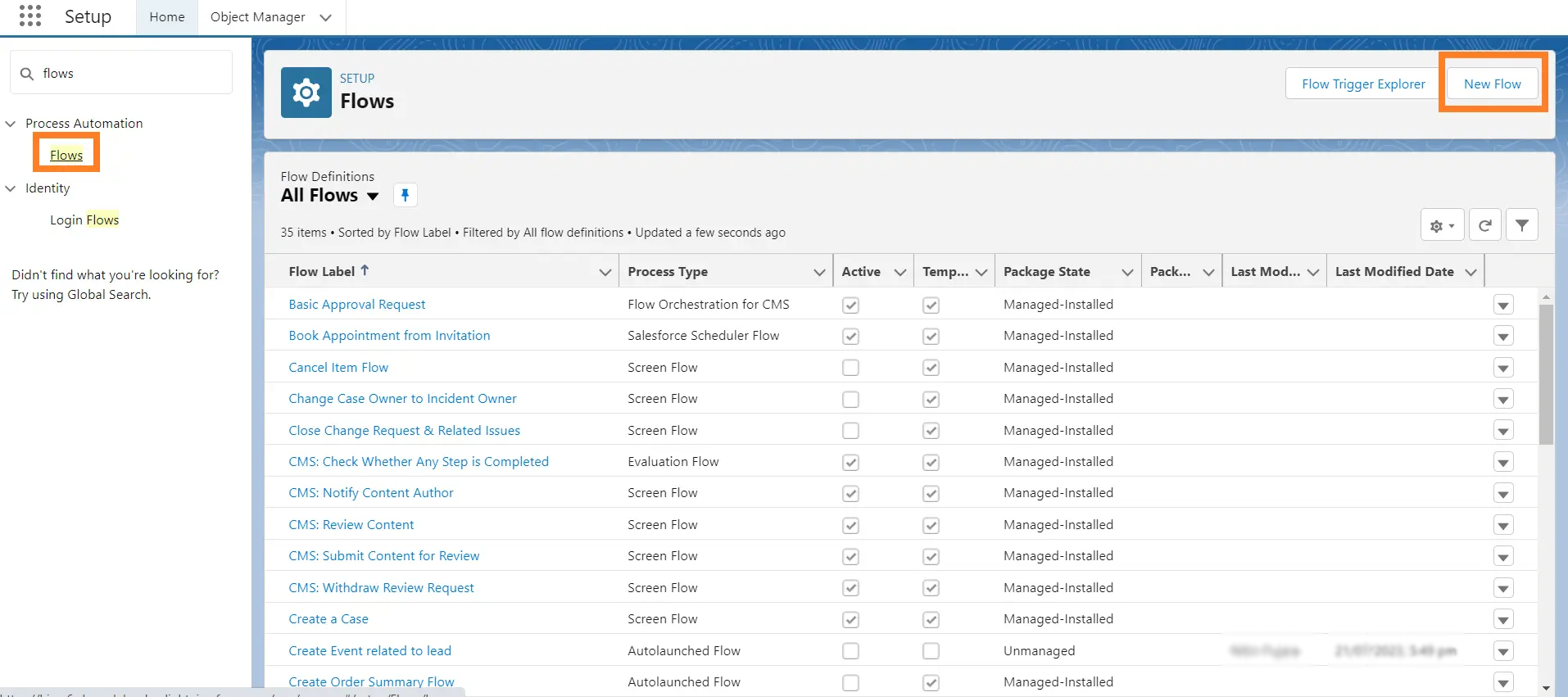The height and width of the screenshot is (697, 1568).
Task: Click Pack... column header
Action: pyautogui.click(x=1170, y=272)
